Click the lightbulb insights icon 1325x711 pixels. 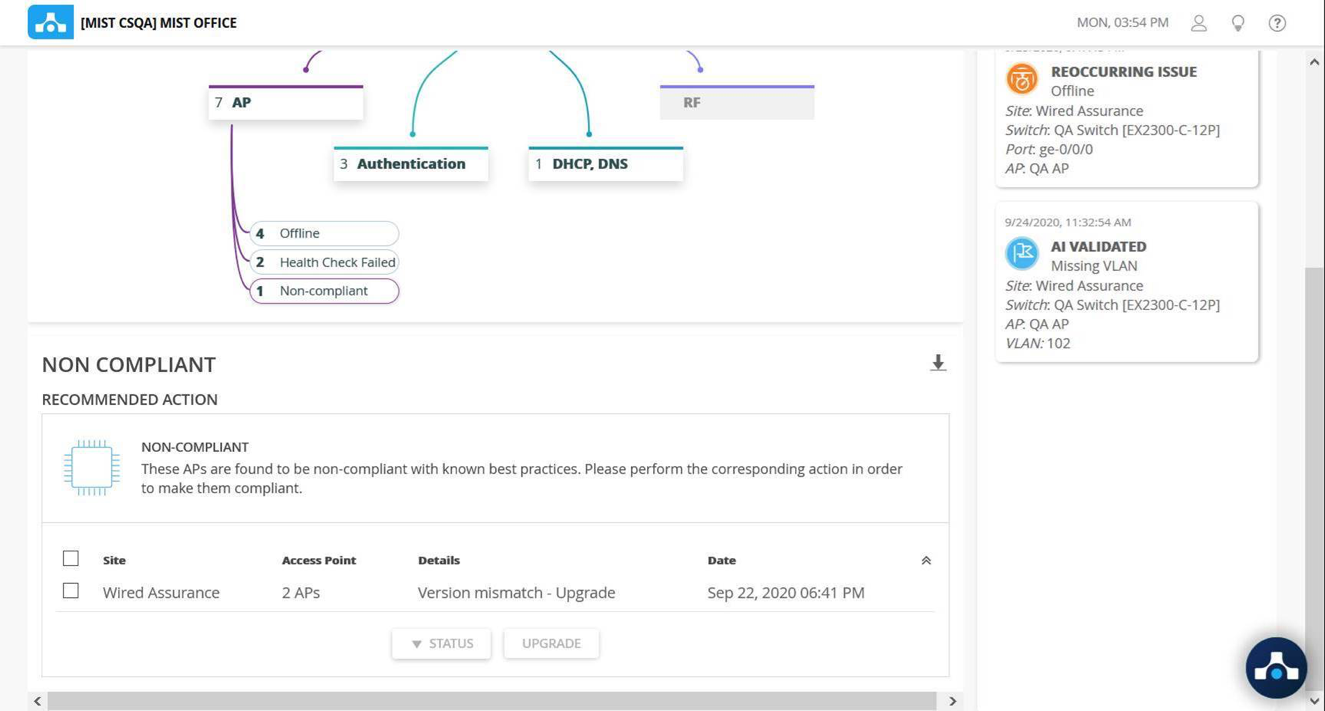(x=1238, y=23)
